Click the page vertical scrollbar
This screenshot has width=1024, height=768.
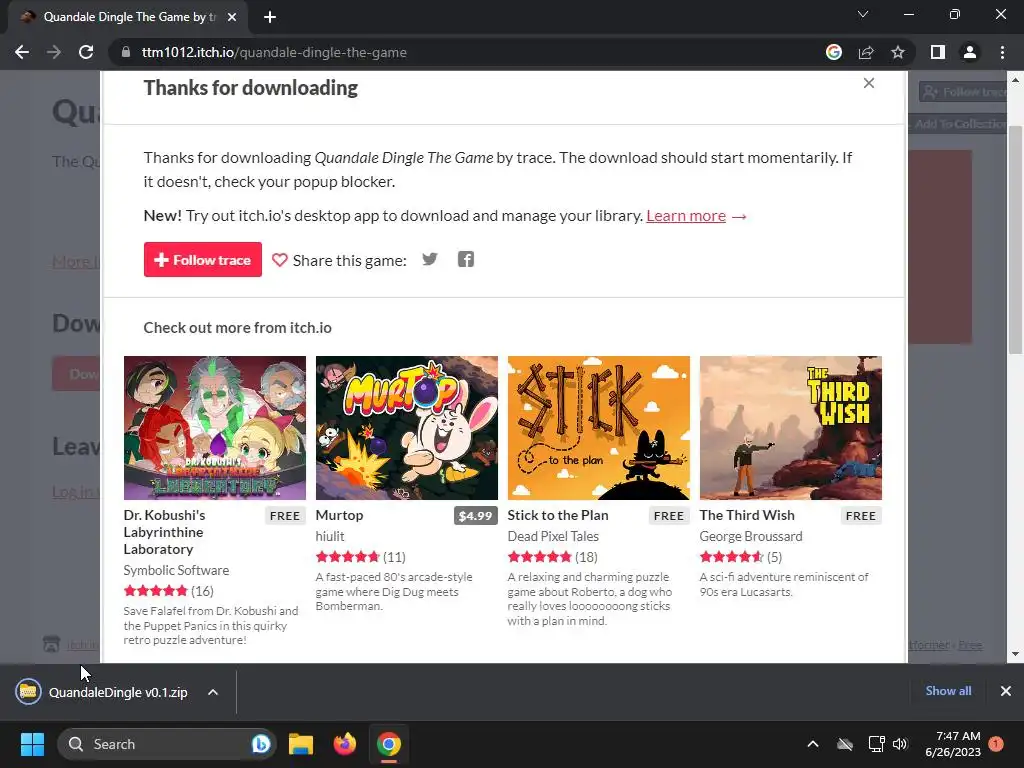[x=1015, y=240]
